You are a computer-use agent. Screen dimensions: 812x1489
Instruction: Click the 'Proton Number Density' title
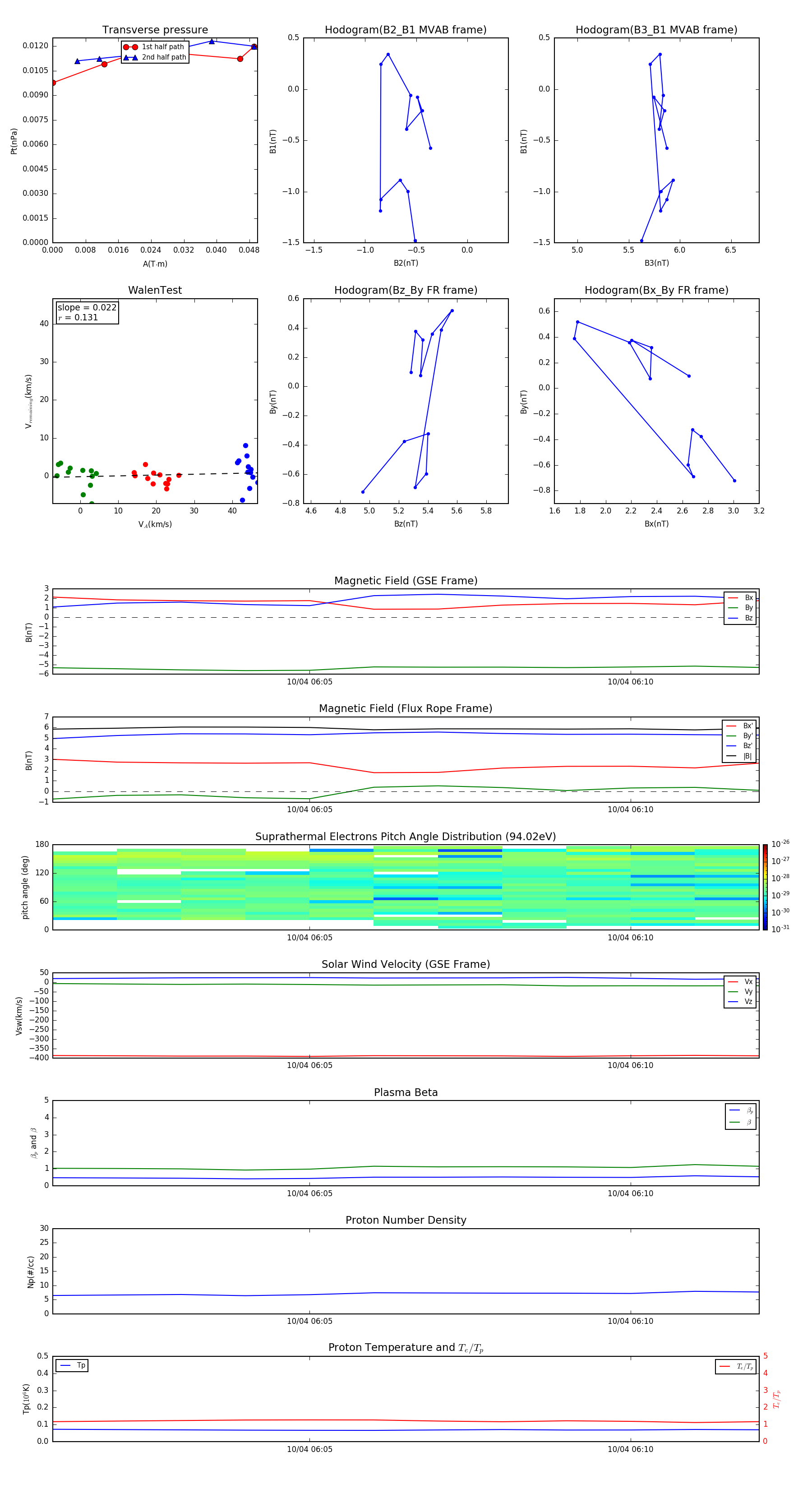(x=406, y=1220)
